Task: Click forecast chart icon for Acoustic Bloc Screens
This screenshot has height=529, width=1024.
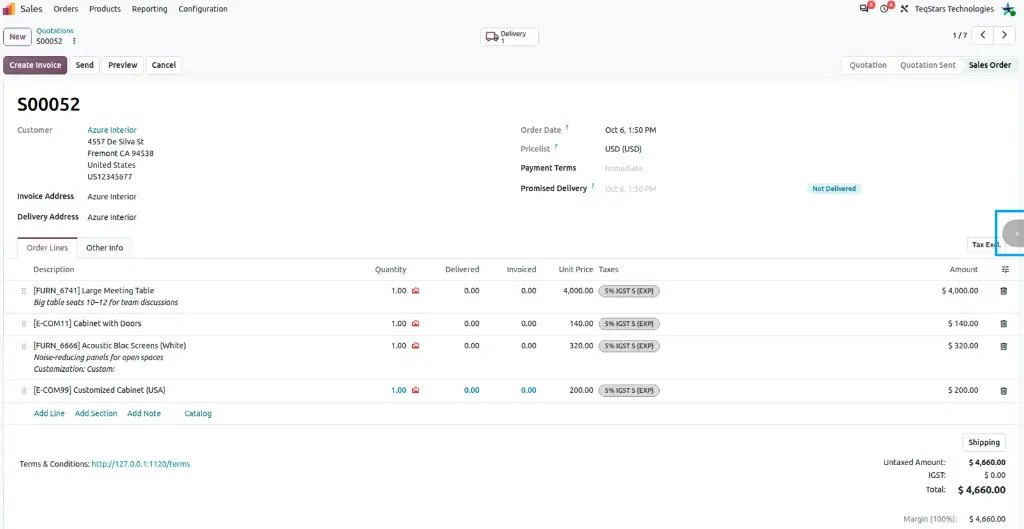Action: tap(415, 345)
